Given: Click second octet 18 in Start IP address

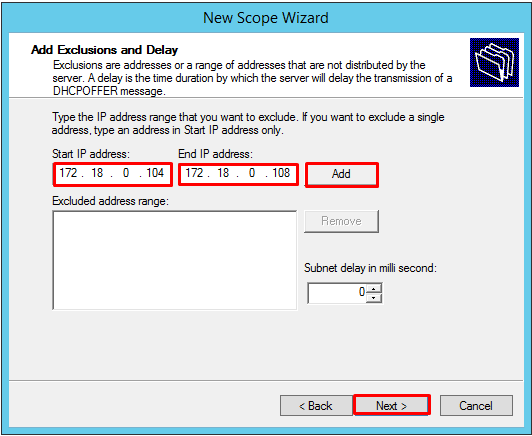Looking at the screenshot, I should click(97, 173).
